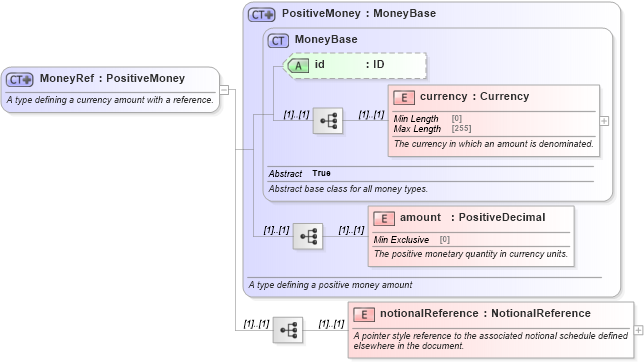Click the 'Max Length' facet row
The height and width of the screenshot is (362, 644).
[x=432, y=129]
